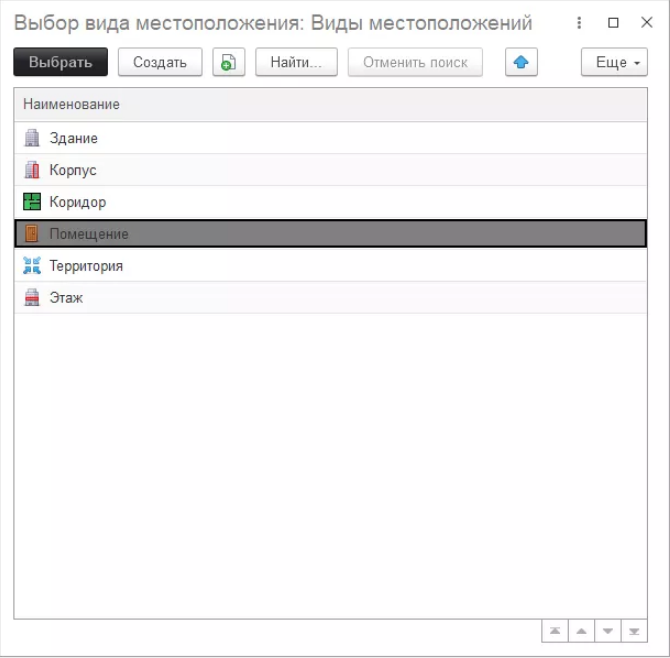The height and width of the screenshot is (658, 670).
Task: Click the Здание building icon
Action: [x=32, y=138]
